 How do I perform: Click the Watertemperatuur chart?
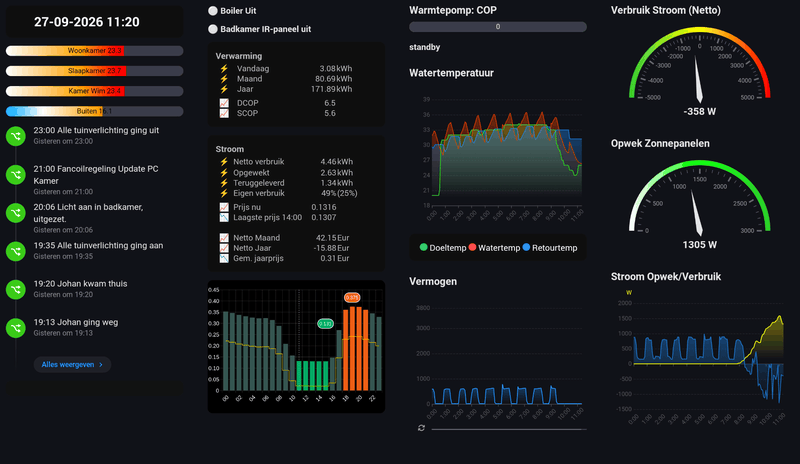click(x=498, y=158)
